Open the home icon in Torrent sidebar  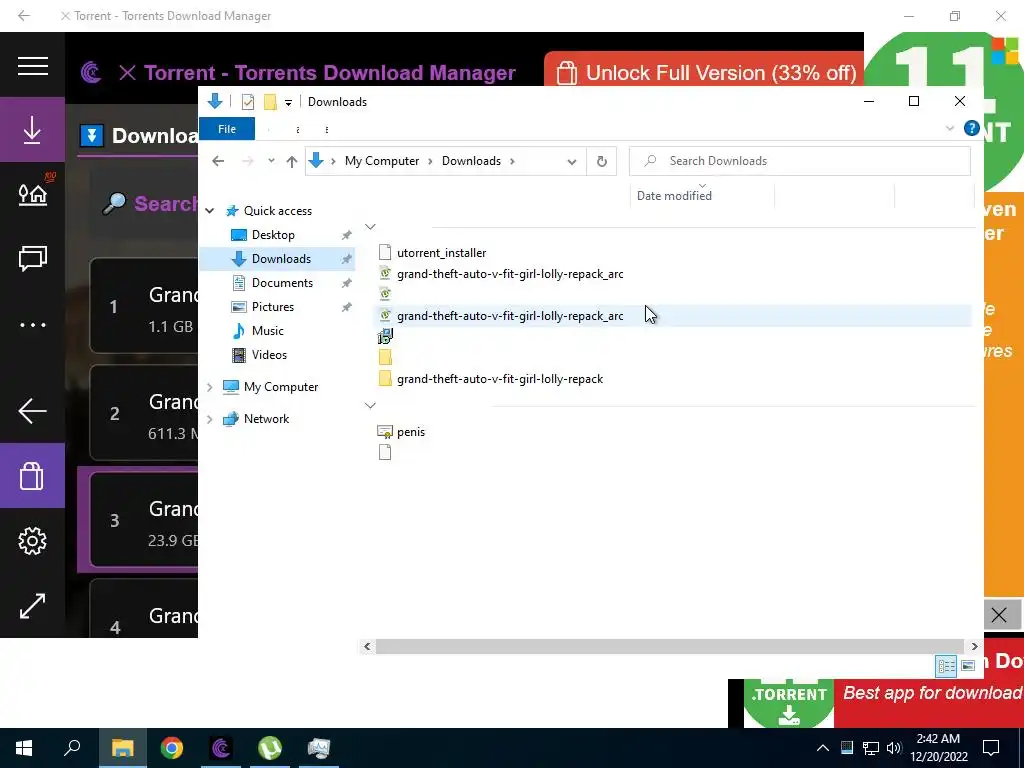[33, 194]
